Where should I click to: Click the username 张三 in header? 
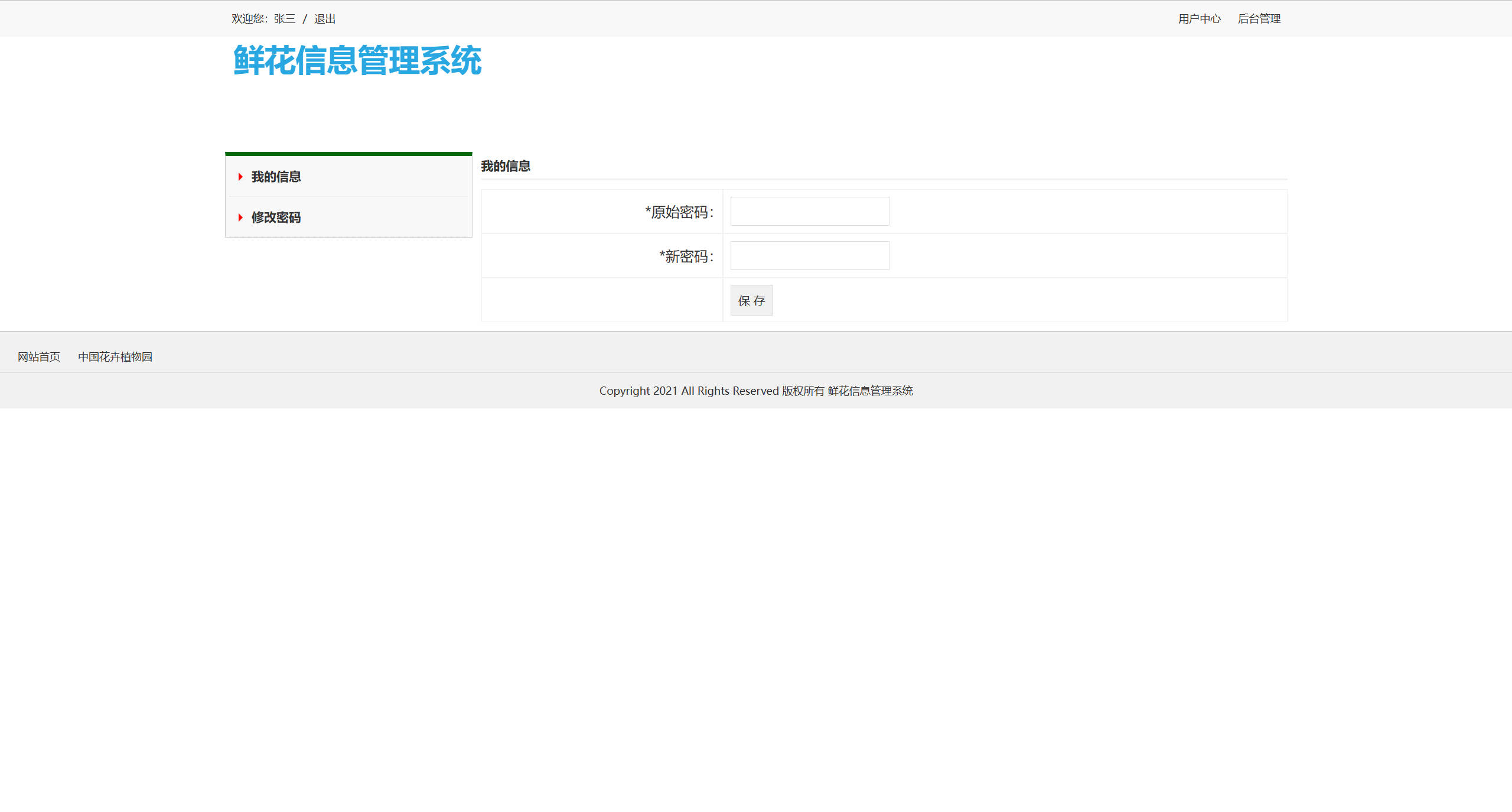284,19
